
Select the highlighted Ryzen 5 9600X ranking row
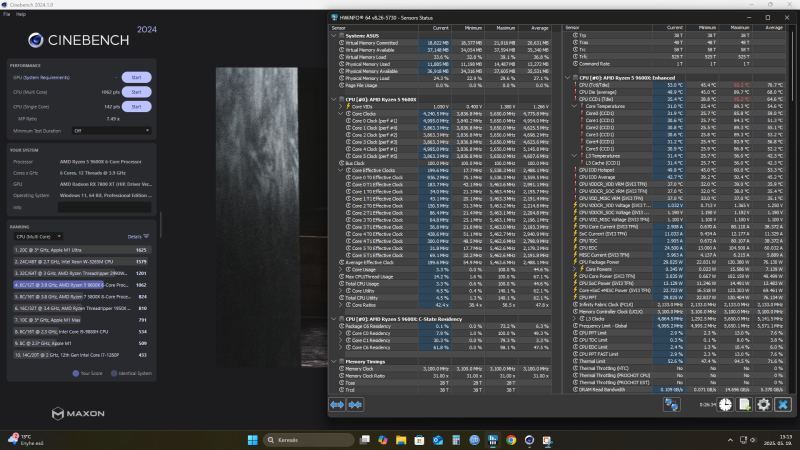(x=82, y=285)
